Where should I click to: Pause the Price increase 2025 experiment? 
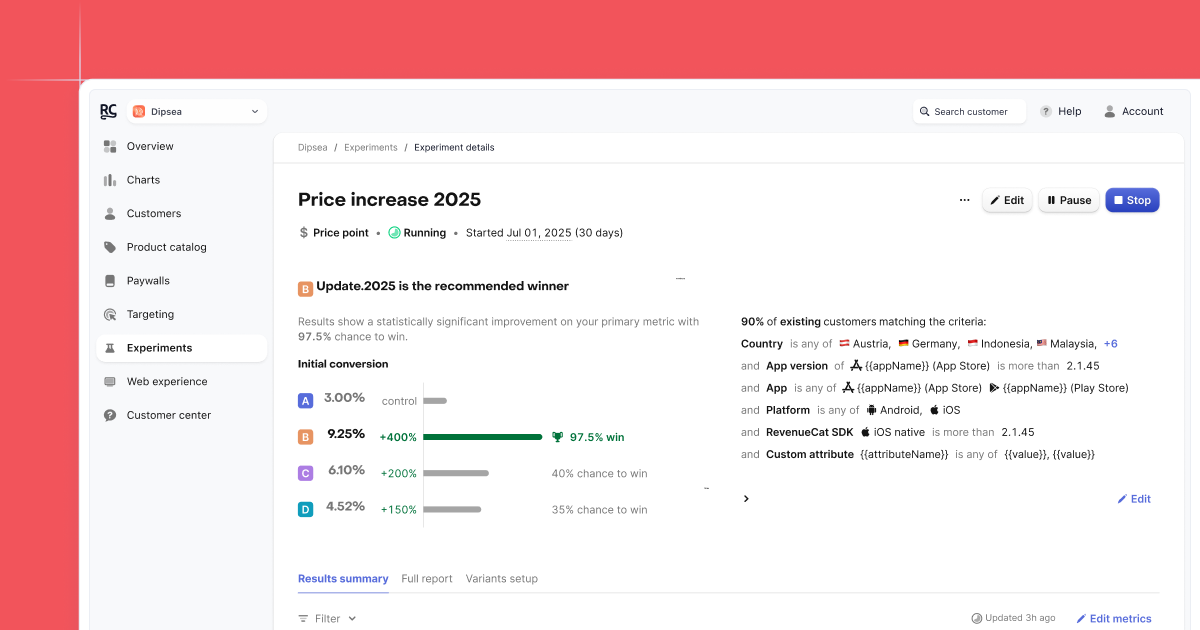tap(1069, 200)
